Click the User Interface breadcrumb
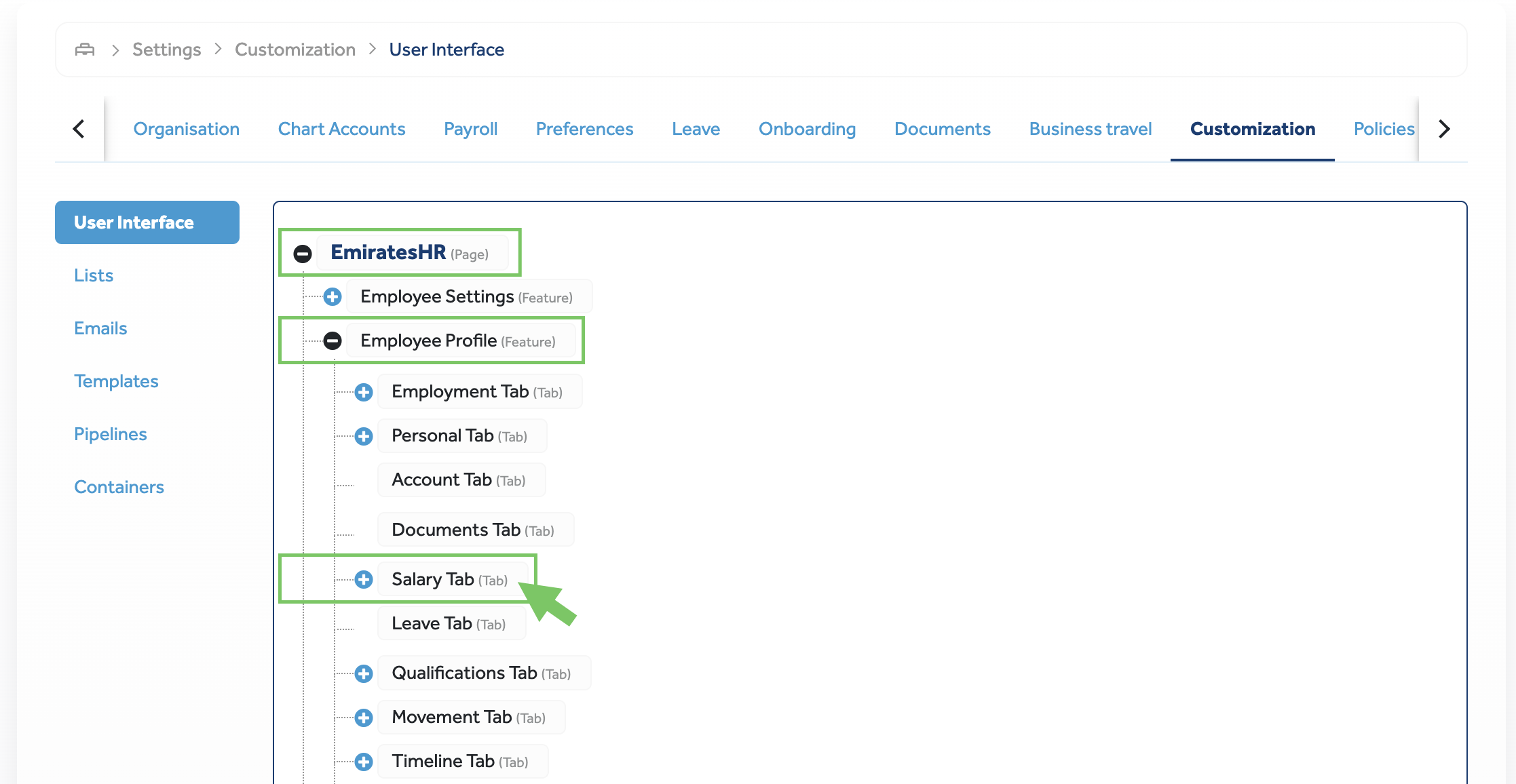Image resolution: width=1516 pixels, height=784 pixels. 447,50
